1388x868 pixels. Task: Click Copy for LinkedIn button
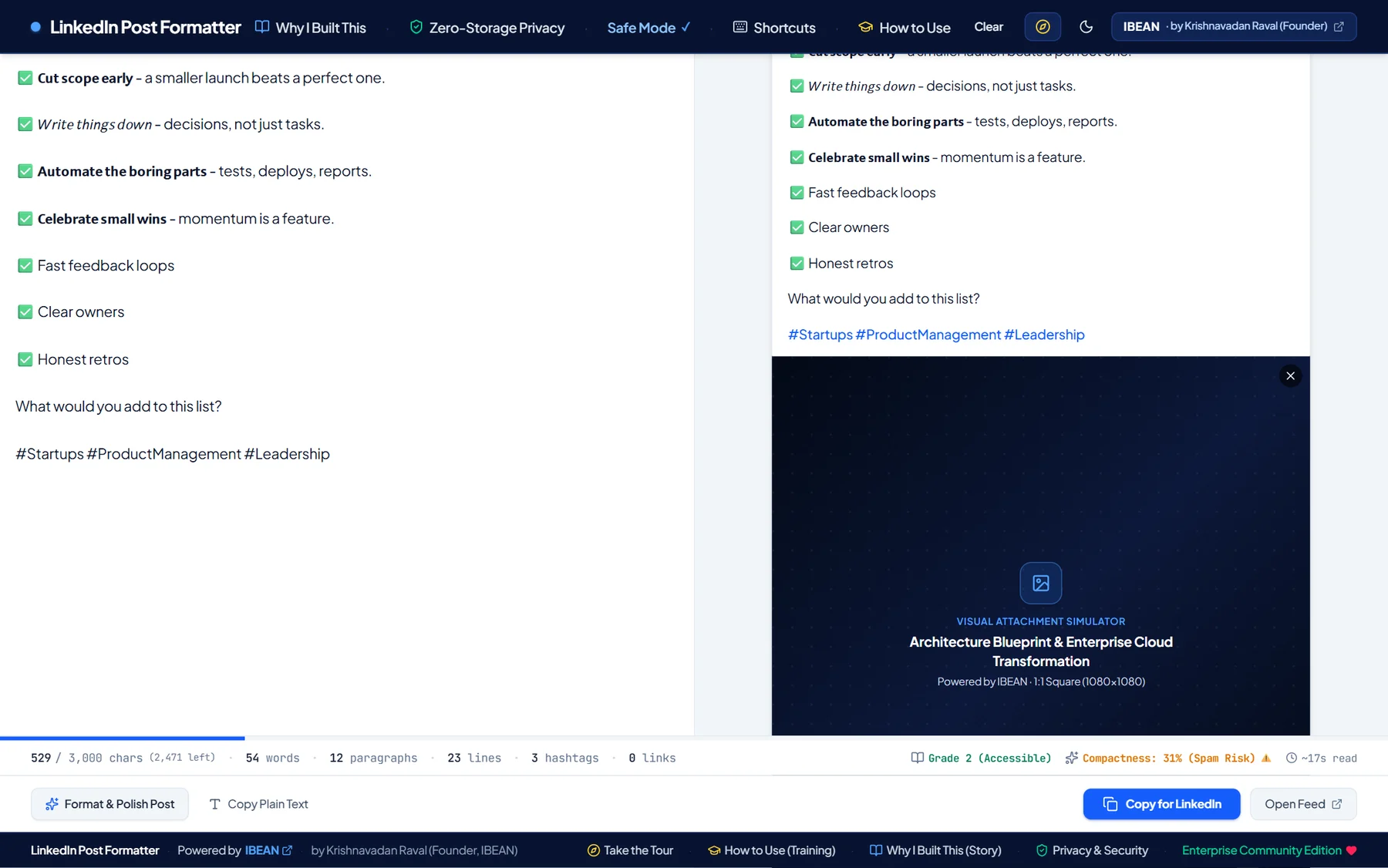point(1161,804)
